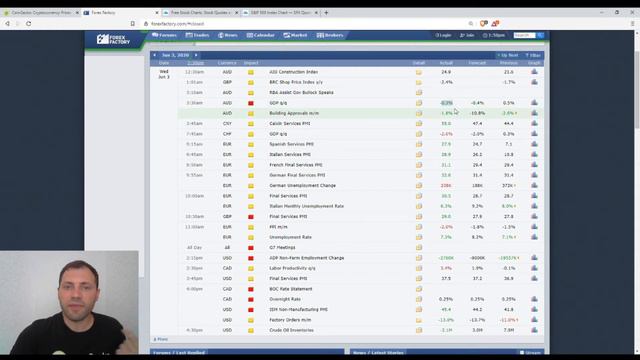
Task: Click the Forex Factory logo
Action: point(113,39)
